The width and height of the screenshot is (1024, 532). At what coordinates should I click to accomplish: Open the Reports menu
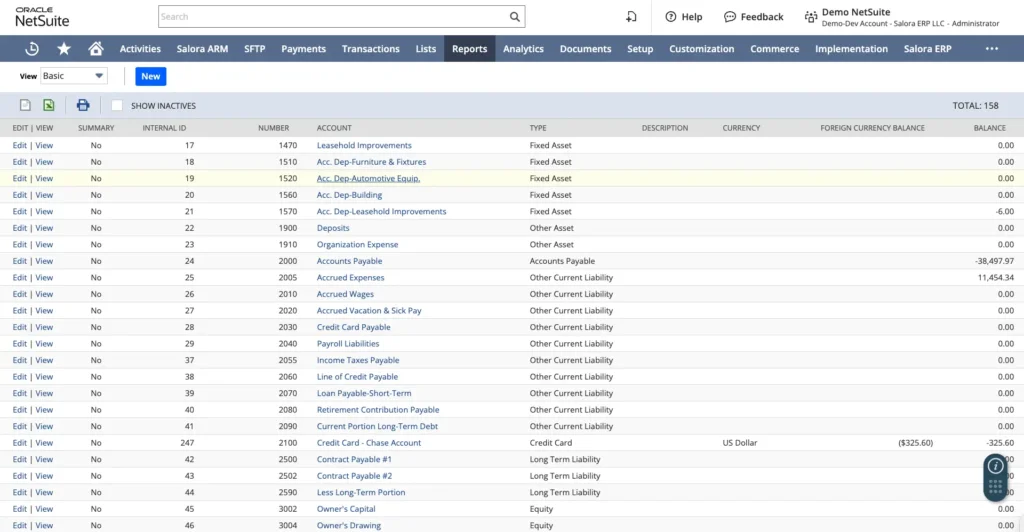click(x=469, y=49)
